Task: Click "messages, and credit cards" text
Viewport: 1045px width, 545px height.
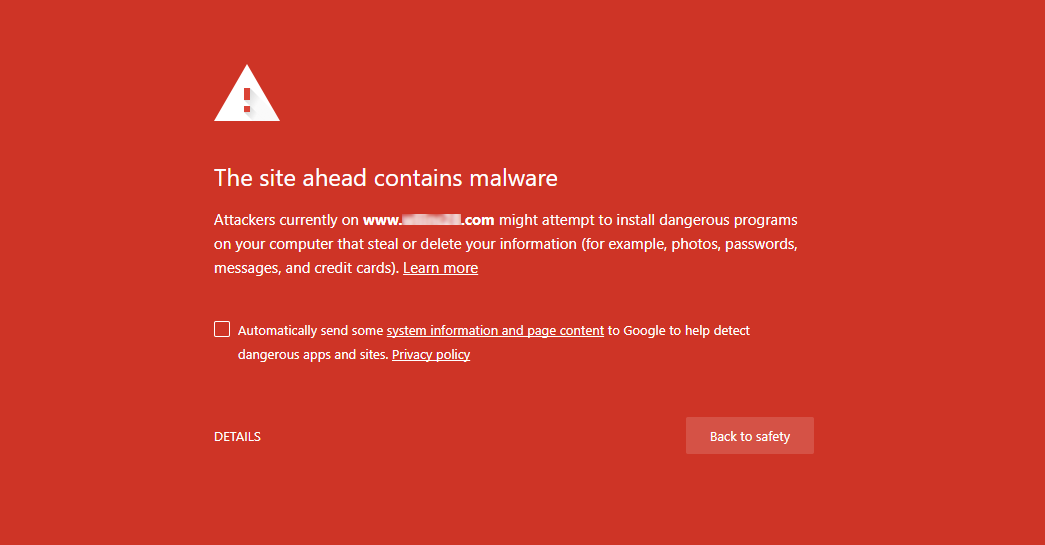Action: 305,268
